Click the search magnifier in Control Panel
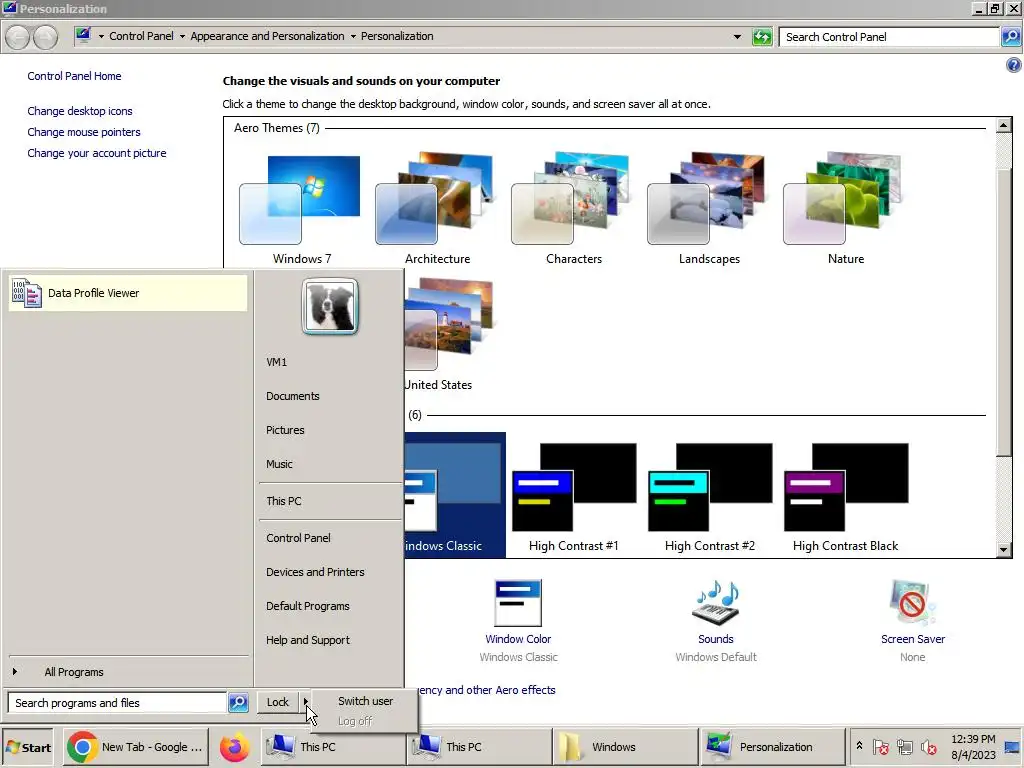The height and width of the screenshot is (768, 1024). pyautogui.click(x=1011, y=37)
